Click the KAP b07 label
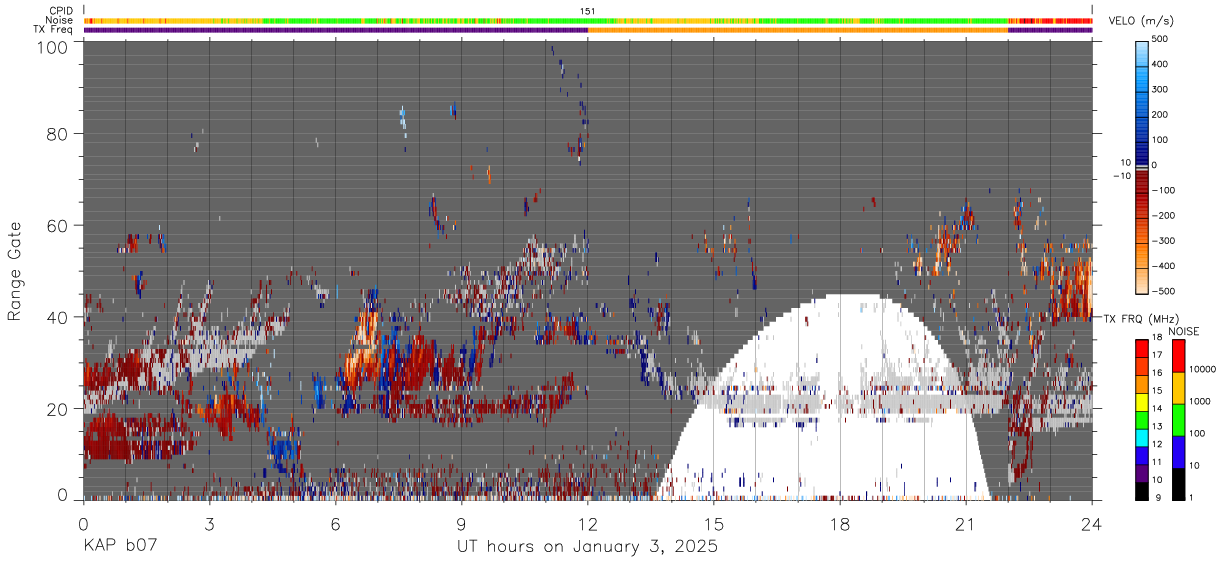The width and height of the screenshot is (1228, 567). pyautogui.click(x=120, y=546)
